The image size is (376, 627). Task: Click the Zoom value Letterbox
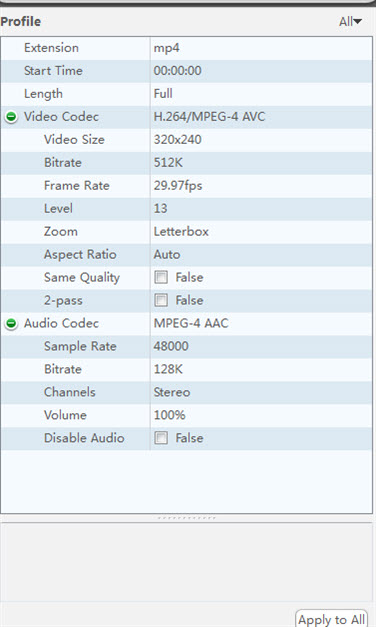tap(181, 232)
